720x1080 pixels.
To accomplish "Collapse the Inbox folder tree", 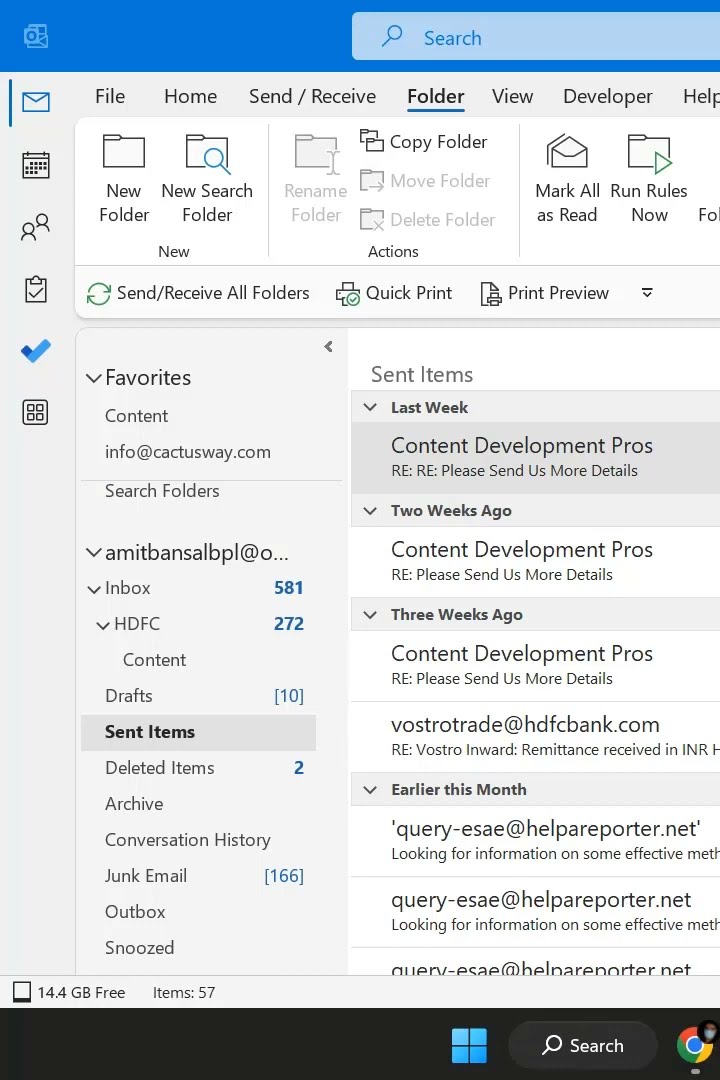I will [x=94, y=589].
